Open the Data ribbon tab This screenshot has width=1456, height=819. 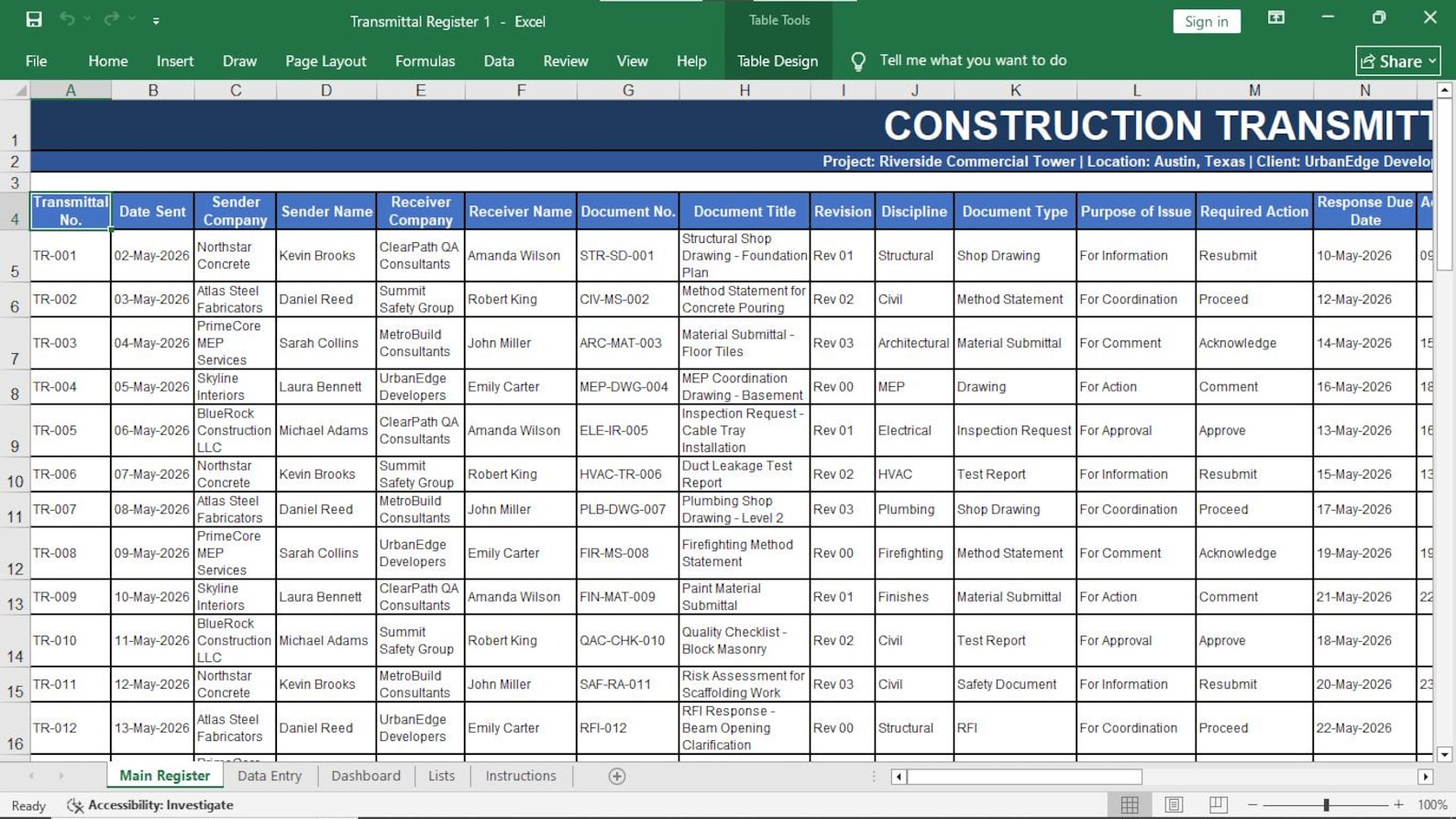(499, 61)
